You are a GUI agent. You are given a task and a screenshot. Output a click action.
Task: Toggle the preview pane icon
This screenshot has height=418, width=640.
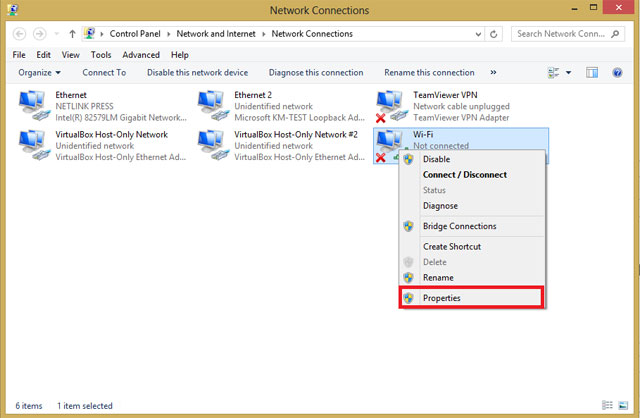coord(592,73)
